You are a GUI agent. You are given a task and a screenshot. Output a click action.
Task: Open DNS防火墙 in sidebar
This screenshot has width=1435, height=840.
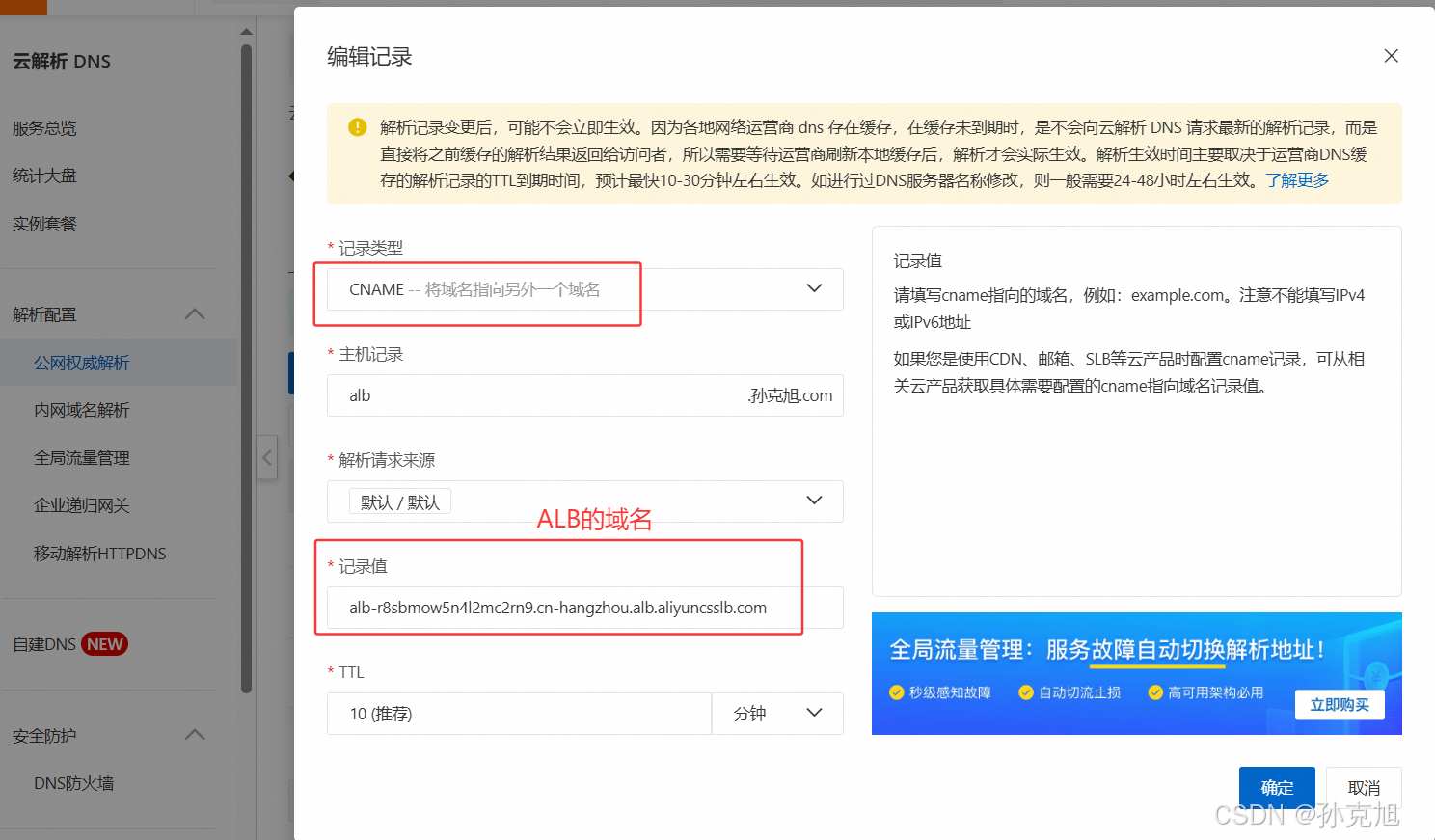[x=74, y=783]
